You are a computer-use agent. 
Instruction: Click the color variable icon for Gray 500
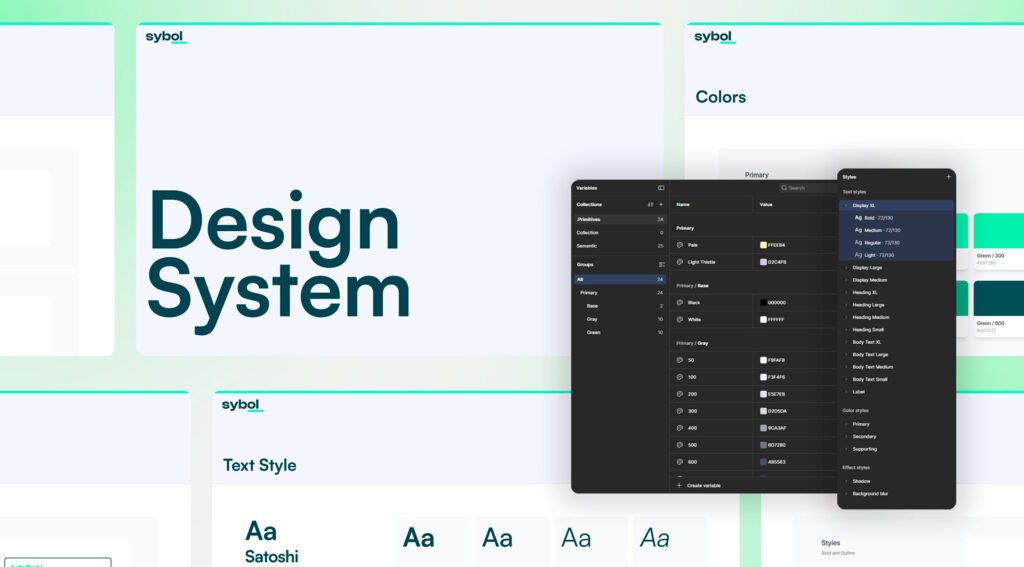(x=680, y=445)
